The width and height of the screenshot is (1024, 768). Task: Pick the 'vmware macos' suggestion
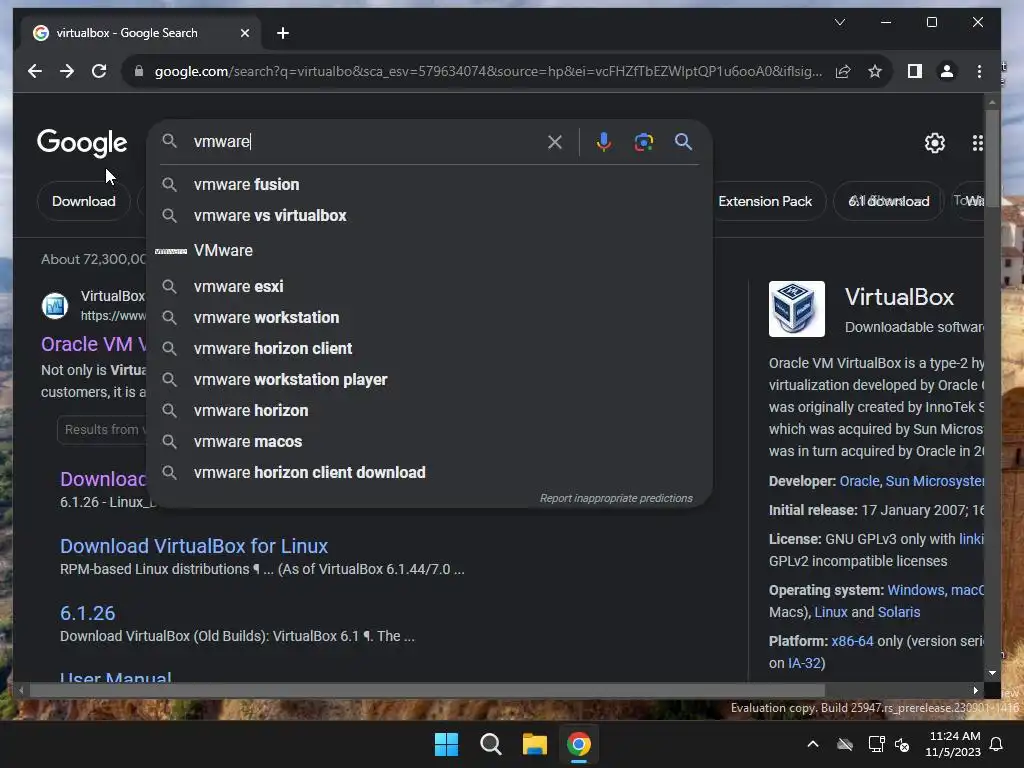430,441
